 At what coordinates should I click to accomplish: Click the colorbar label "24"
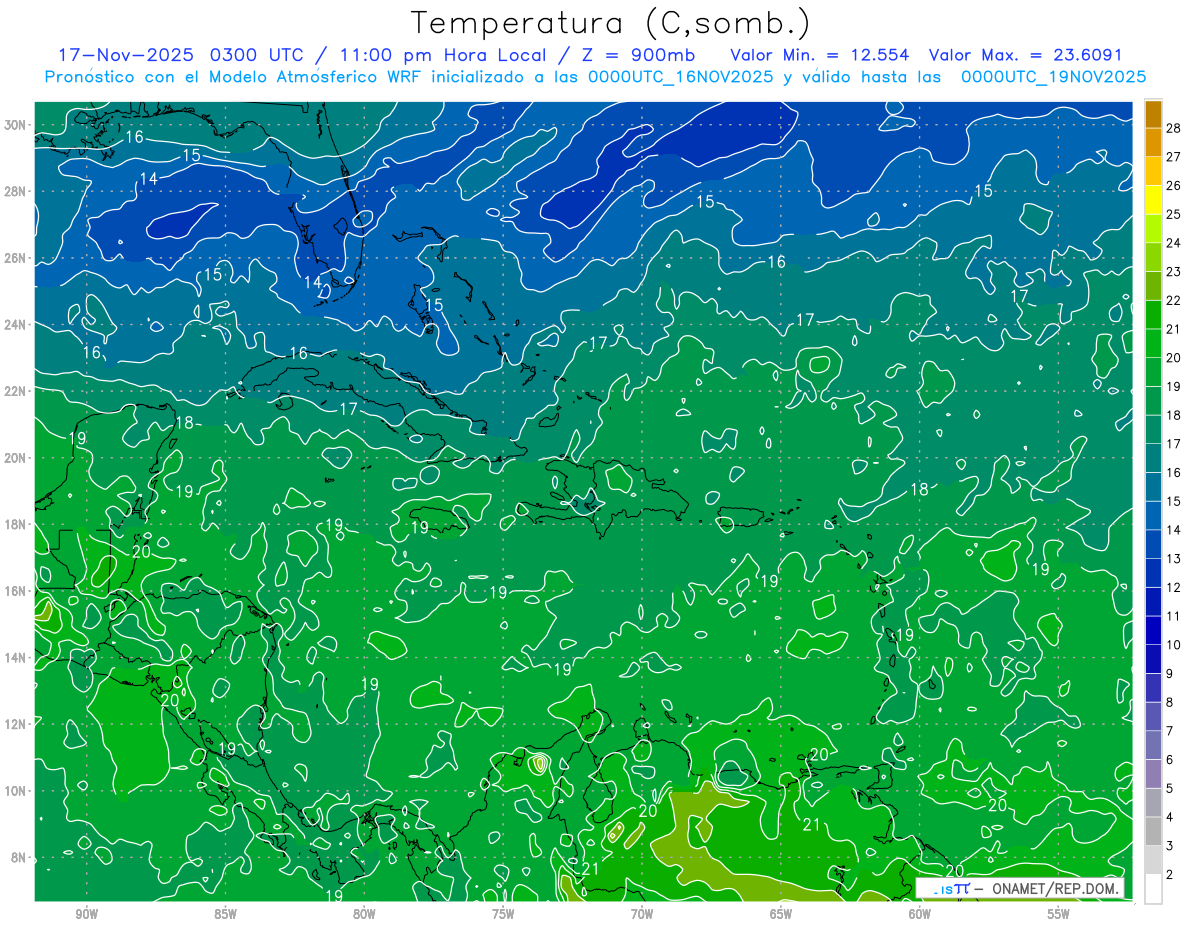pos(1174,242)
